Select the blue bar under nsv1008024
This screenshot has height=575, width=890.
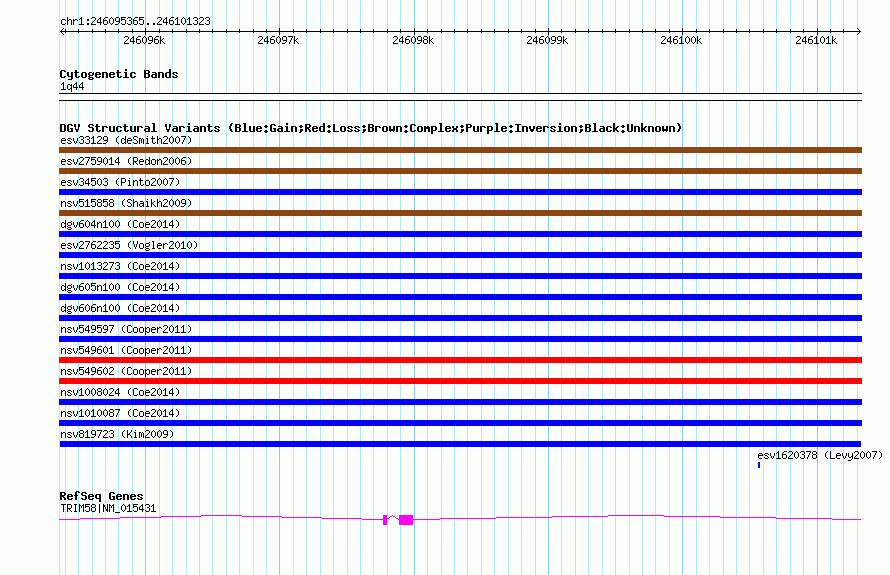pos(460,402)
